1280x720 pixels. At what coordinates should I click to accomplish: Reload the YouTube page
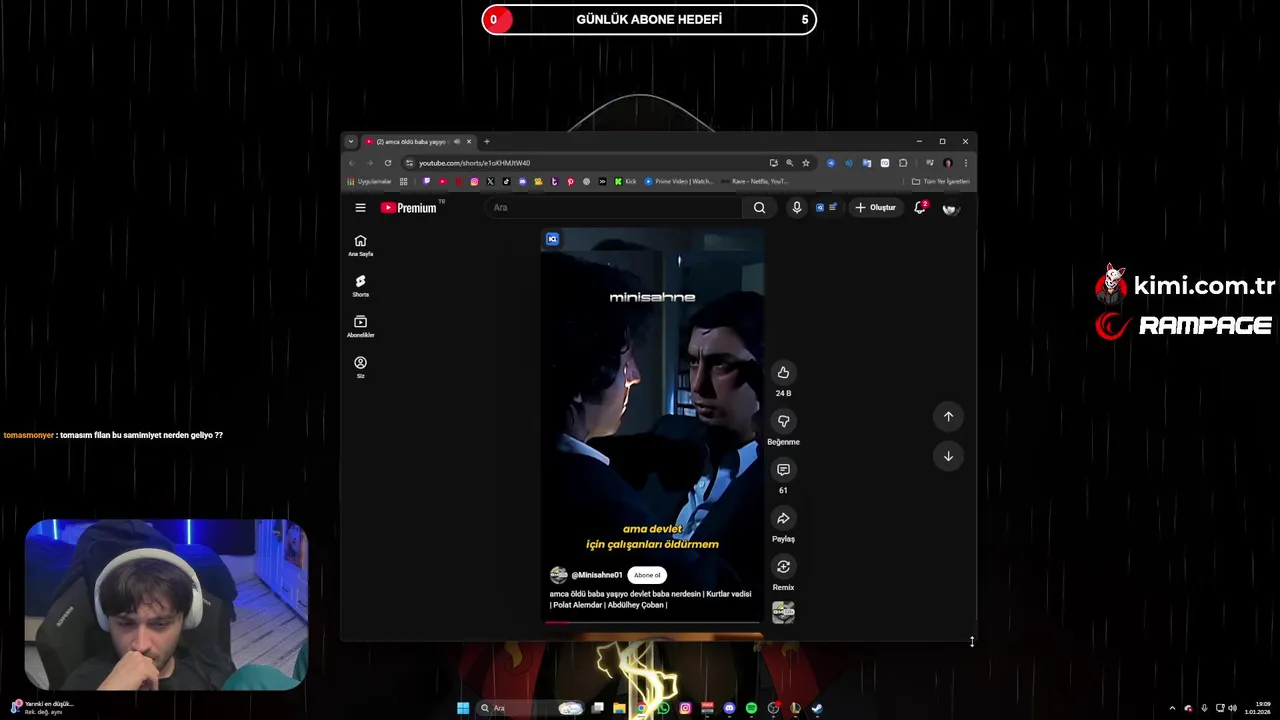click(388, 163)
